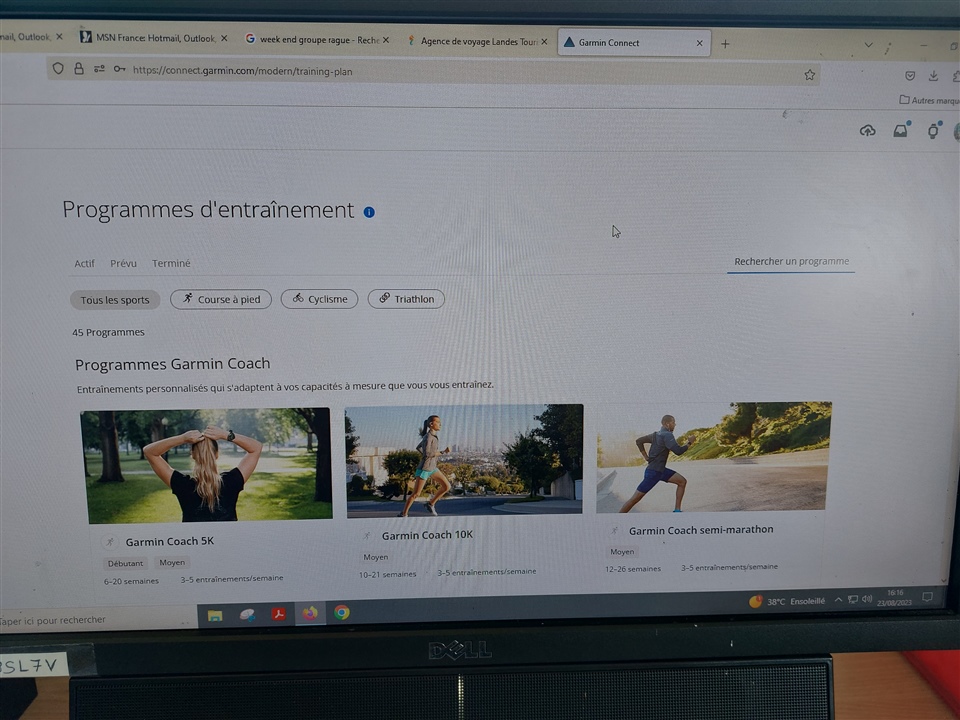Screen dimensions: 960x720
Task: Click the semi-marathon runner thumbnail
Action: pyautogui.click(x=714, y=457)
